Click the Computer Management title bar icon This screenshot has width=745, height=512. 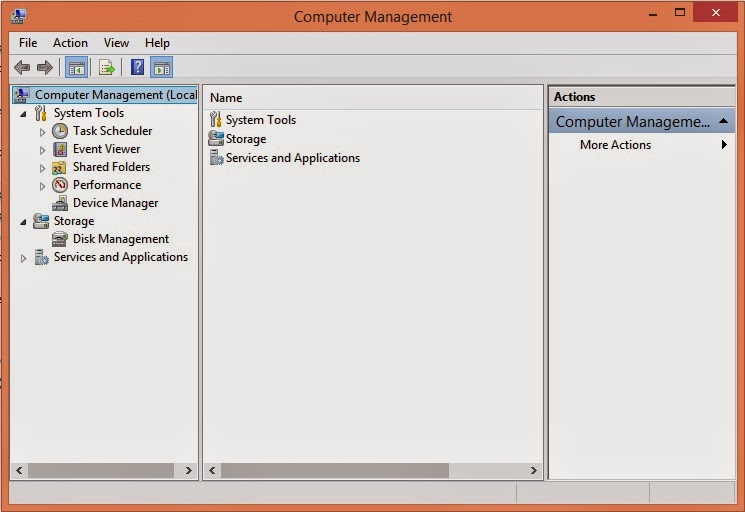(18, 16)
